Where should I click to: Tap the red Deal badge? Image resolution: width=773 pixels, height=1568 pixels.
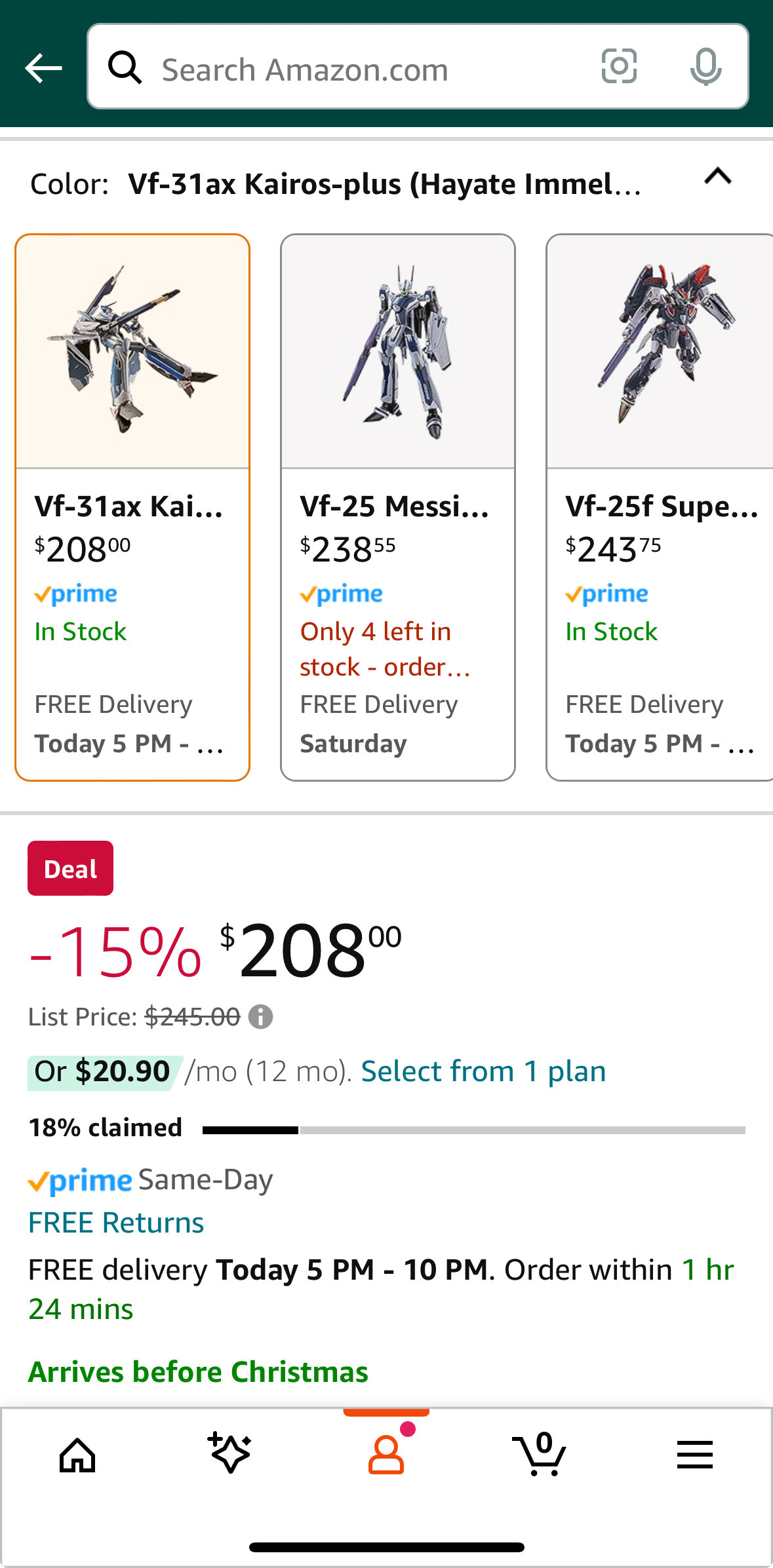click(x=70, y=868)
